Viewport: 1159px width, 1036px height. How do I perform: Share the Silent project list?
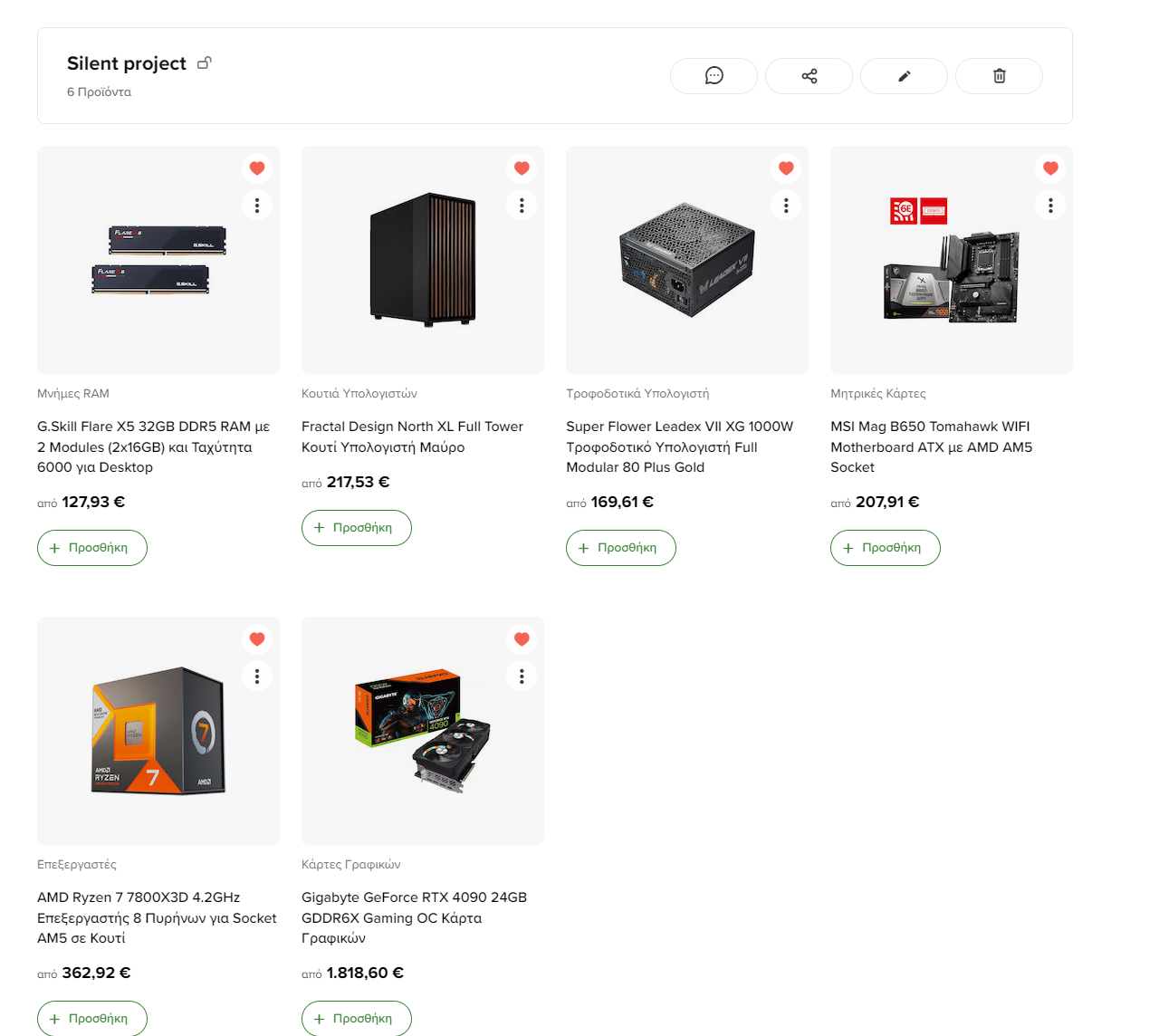tap(809, 76)
